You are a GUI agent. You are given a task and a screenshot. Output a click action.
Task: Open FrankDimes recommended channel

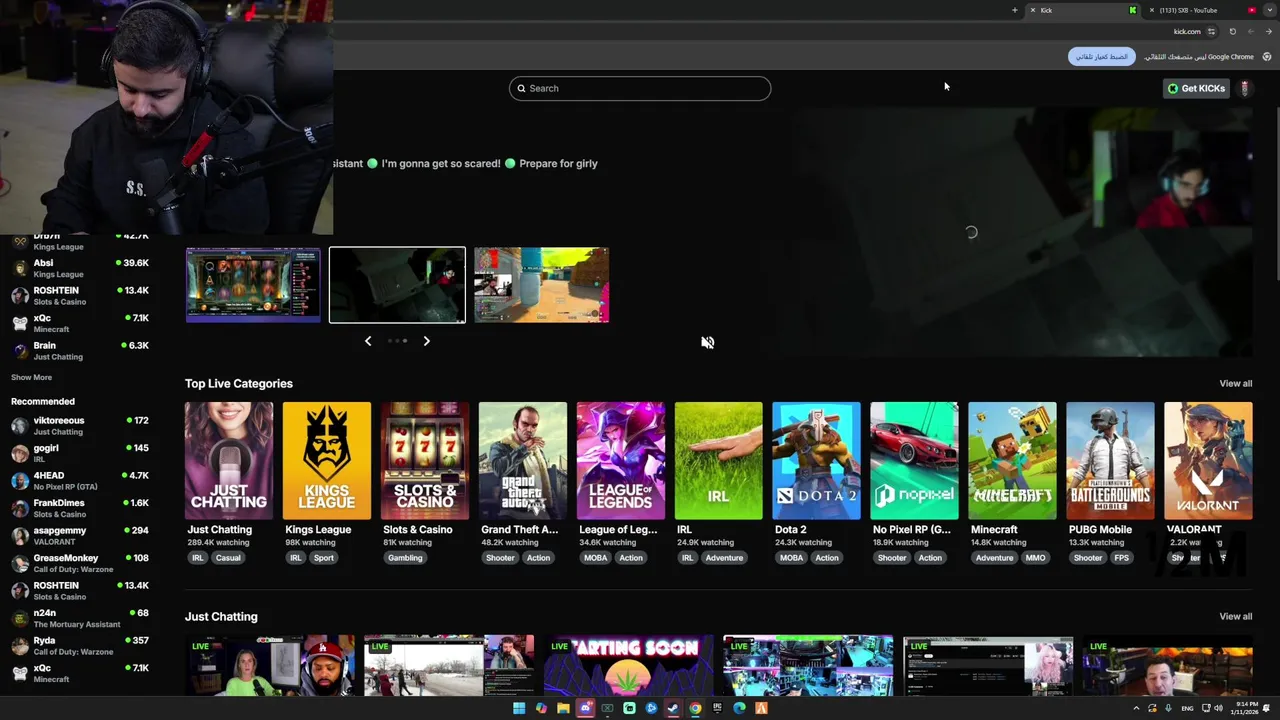(80, 508)
